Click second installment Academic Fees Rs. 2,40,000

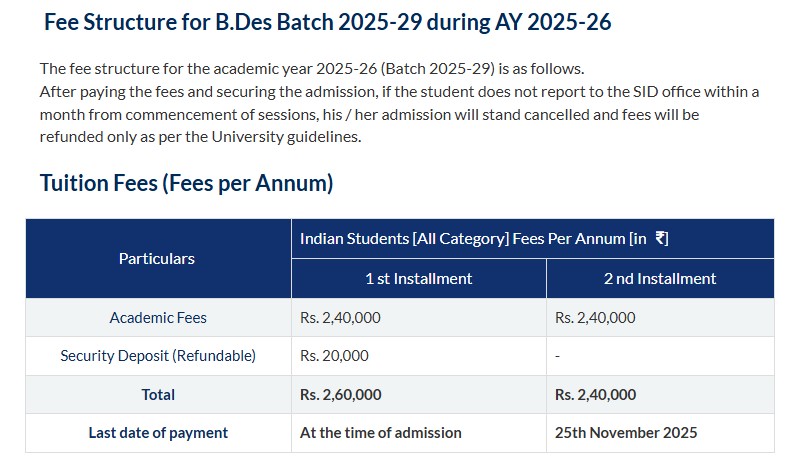[x=595, y=317]
